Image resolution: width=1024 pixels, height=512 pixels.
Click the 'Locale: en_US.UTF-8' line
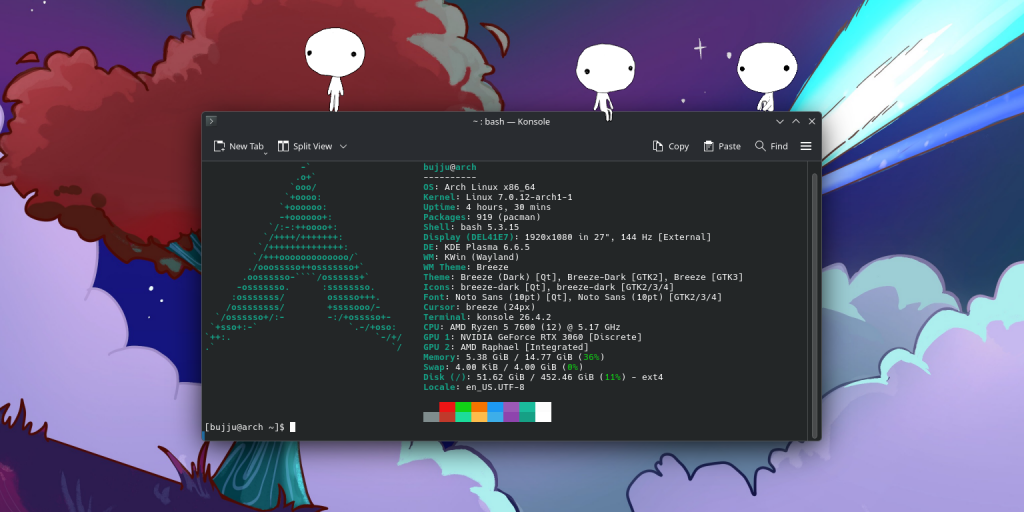(473, 387)
